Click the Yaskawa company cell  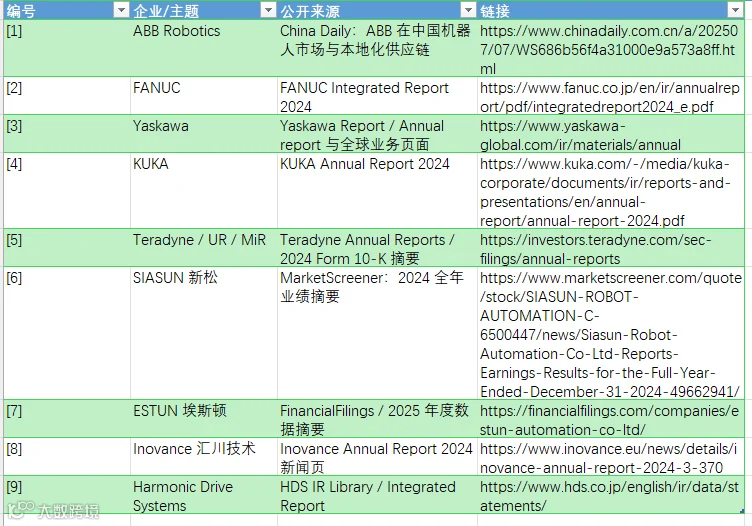click(203, 134)
